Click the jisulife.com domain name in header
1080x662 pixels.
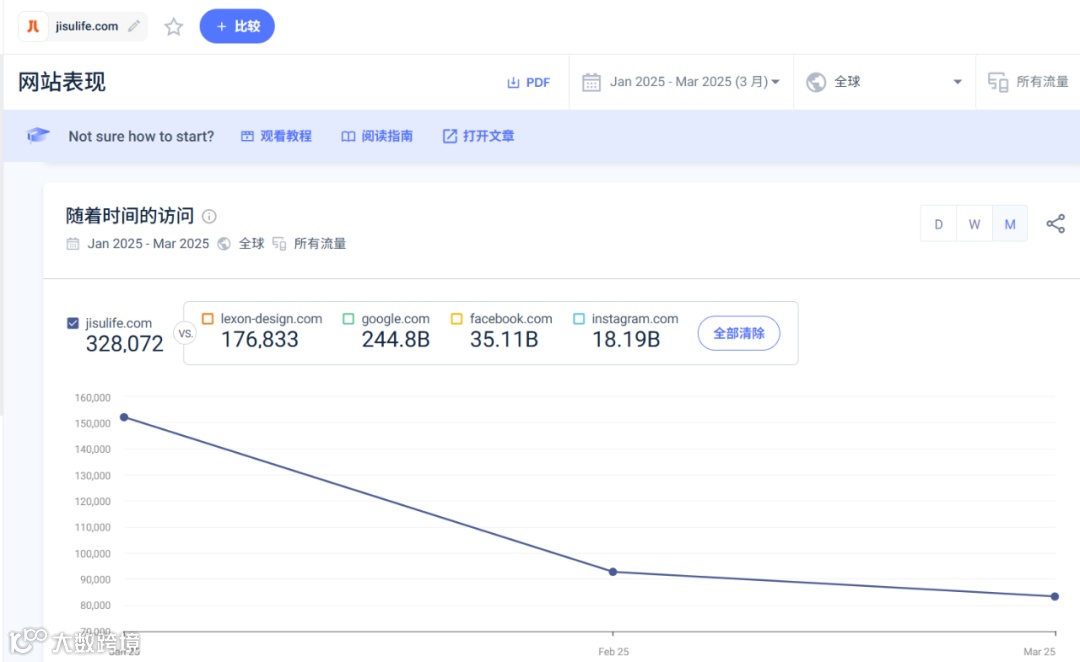click(87, 26)
